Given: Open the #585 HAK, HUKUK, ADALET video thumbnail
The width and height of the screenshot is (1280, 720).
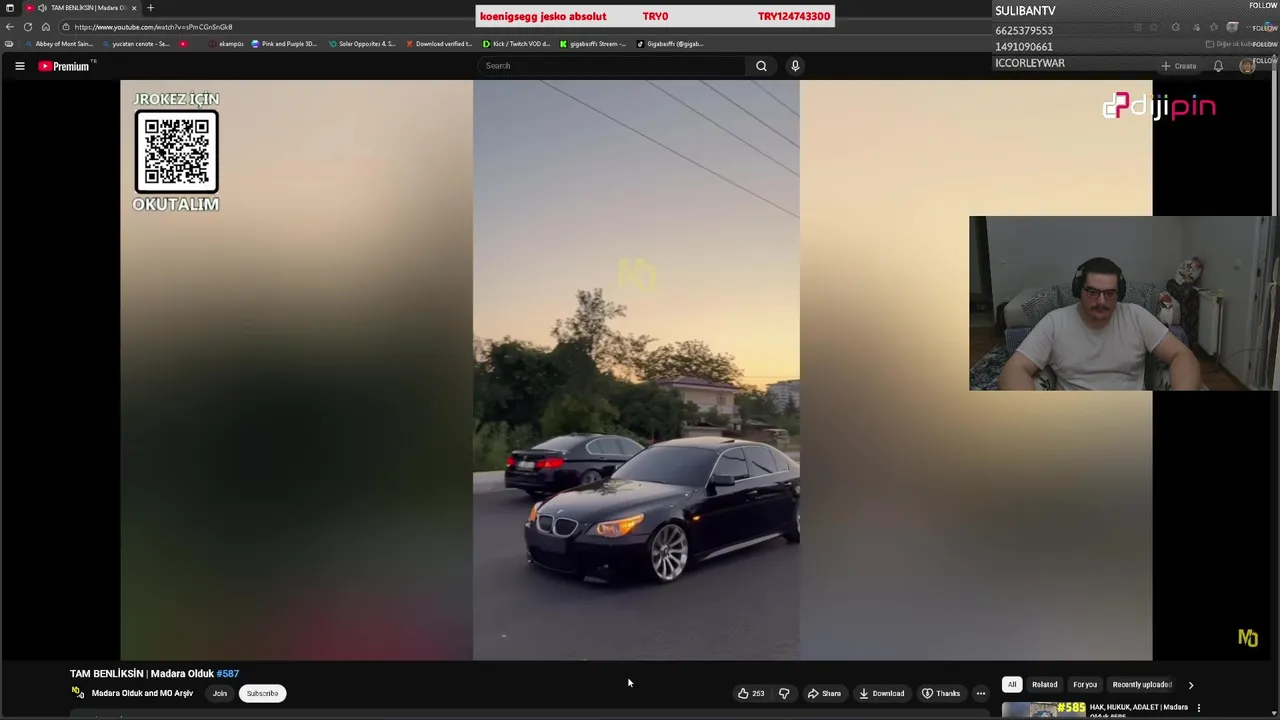Looking at the screenshot, I should [1043, 710].
